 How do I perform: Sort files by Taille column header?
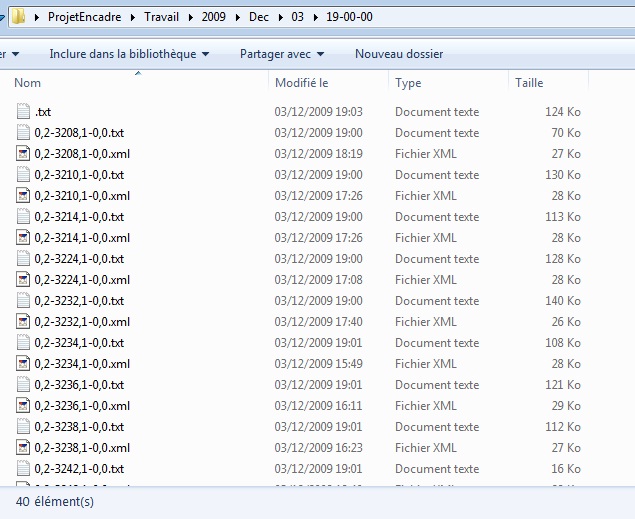coord(529,83)
